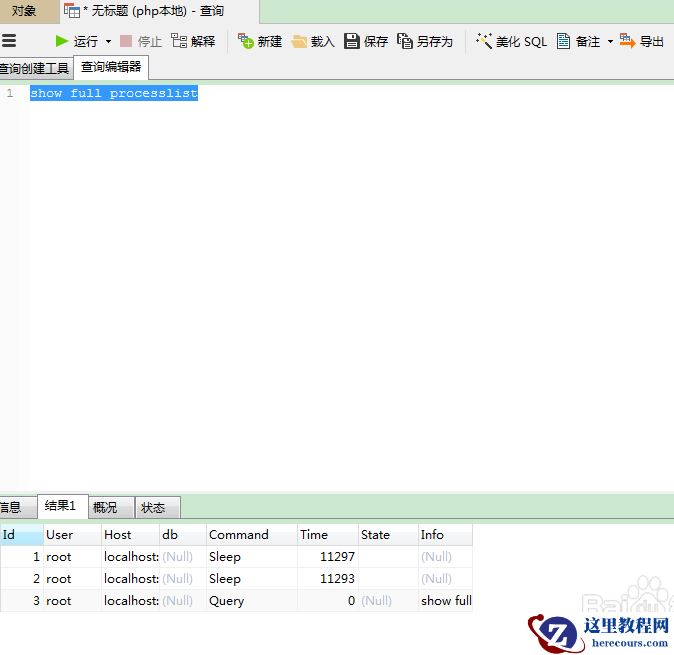This screenshot has width=674, height=655.
Task: Click the Notes (备注) icon
Action: [563, 41]
